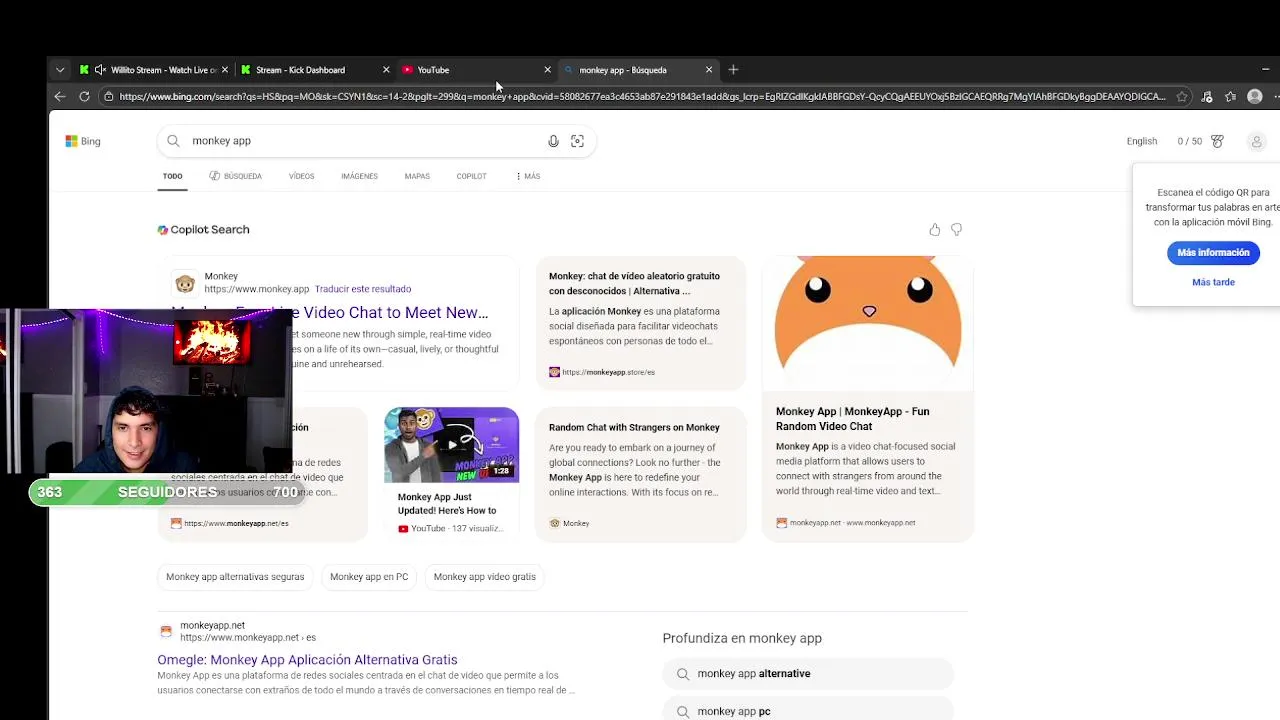Select the TODO results tab
The image size is (1280, 720).
point(173,176)
